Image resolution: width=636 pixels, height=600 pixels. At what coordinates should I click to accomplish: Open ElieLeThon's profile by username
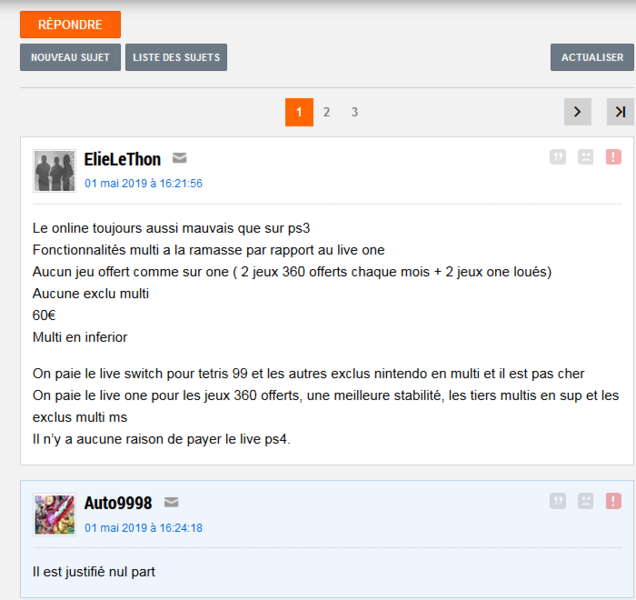(122, 159)
